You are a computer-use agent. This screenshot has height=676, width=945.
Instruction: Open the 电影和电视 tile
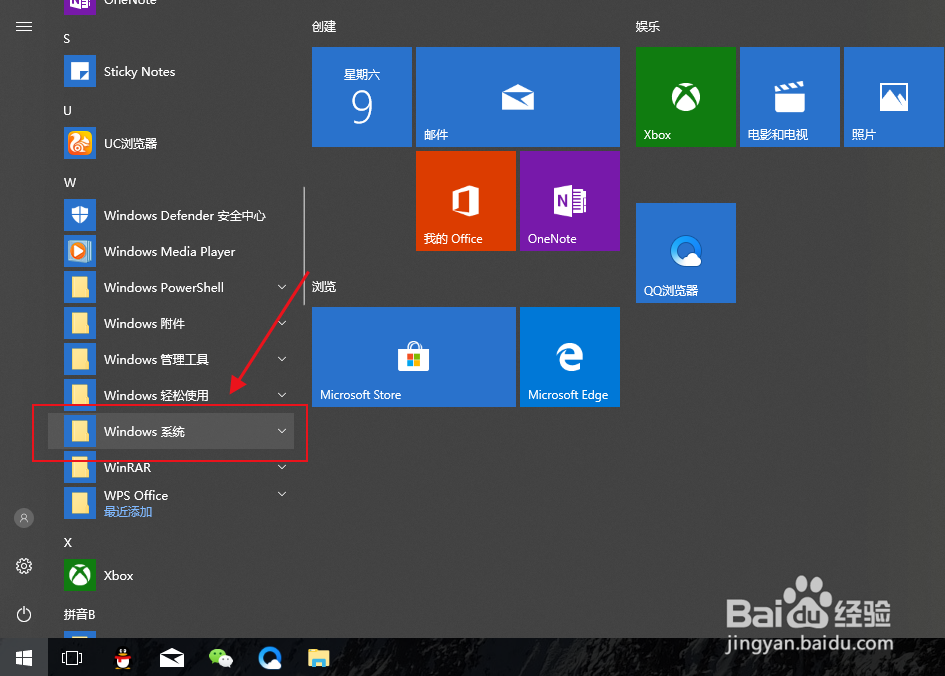pyautogui.click(x=790, y=97)
